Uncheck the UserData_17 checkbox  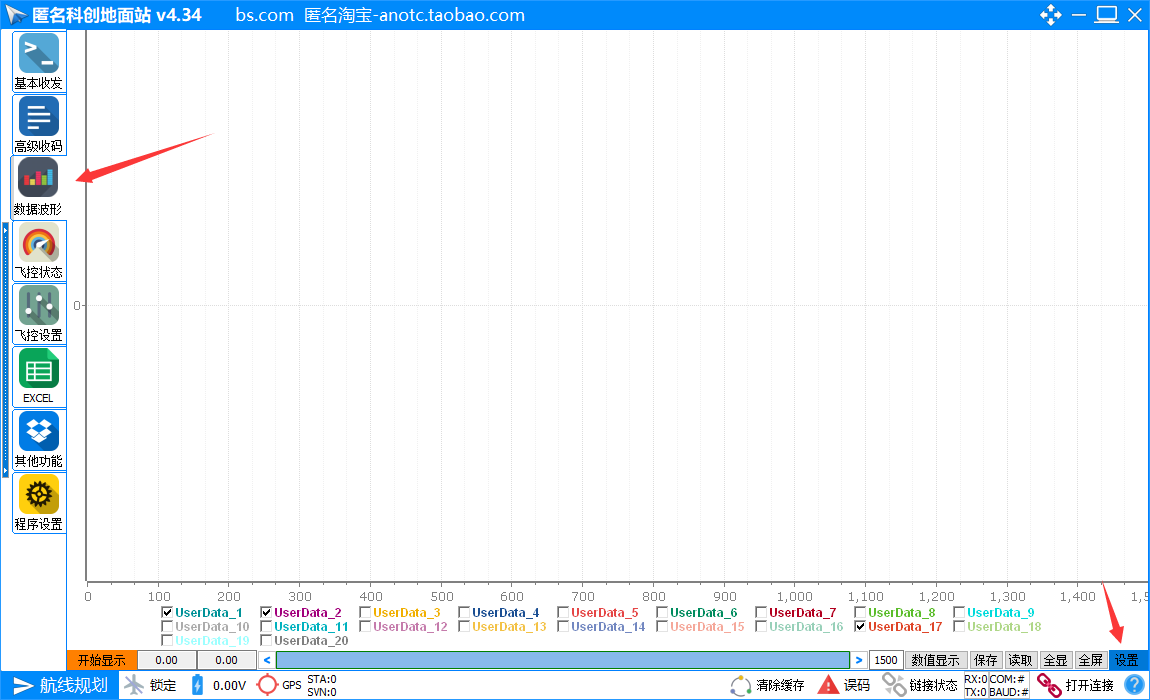[860, 627]
